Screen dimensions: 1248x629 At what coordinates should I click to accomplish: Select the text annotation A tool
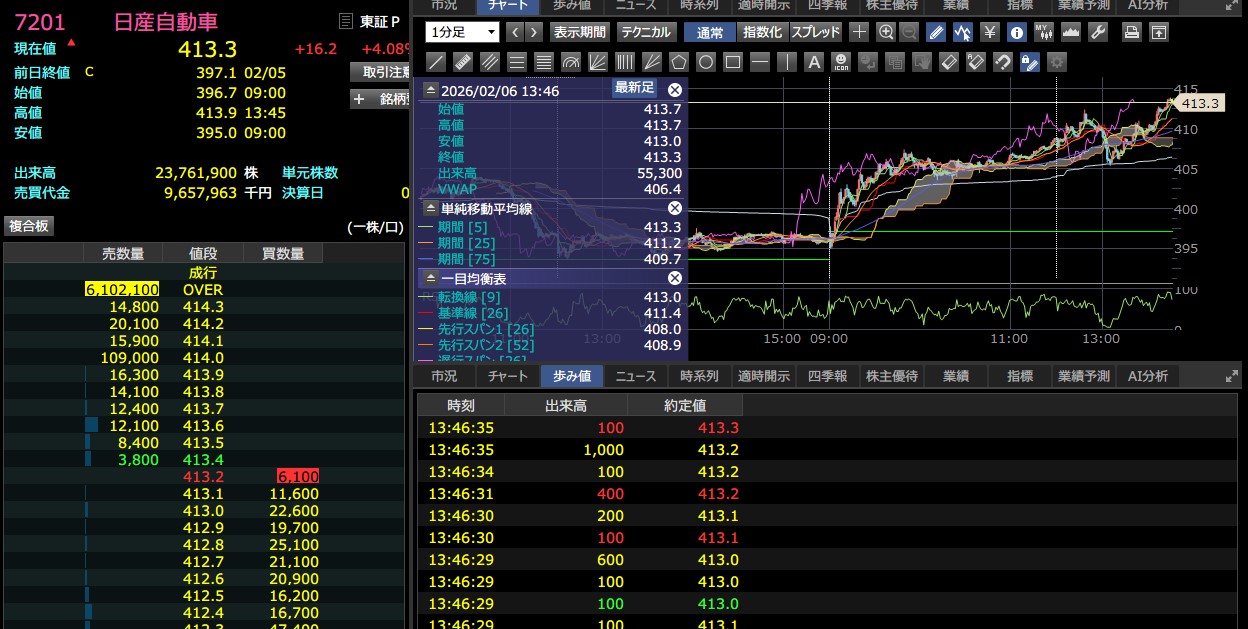coord(814,62)
